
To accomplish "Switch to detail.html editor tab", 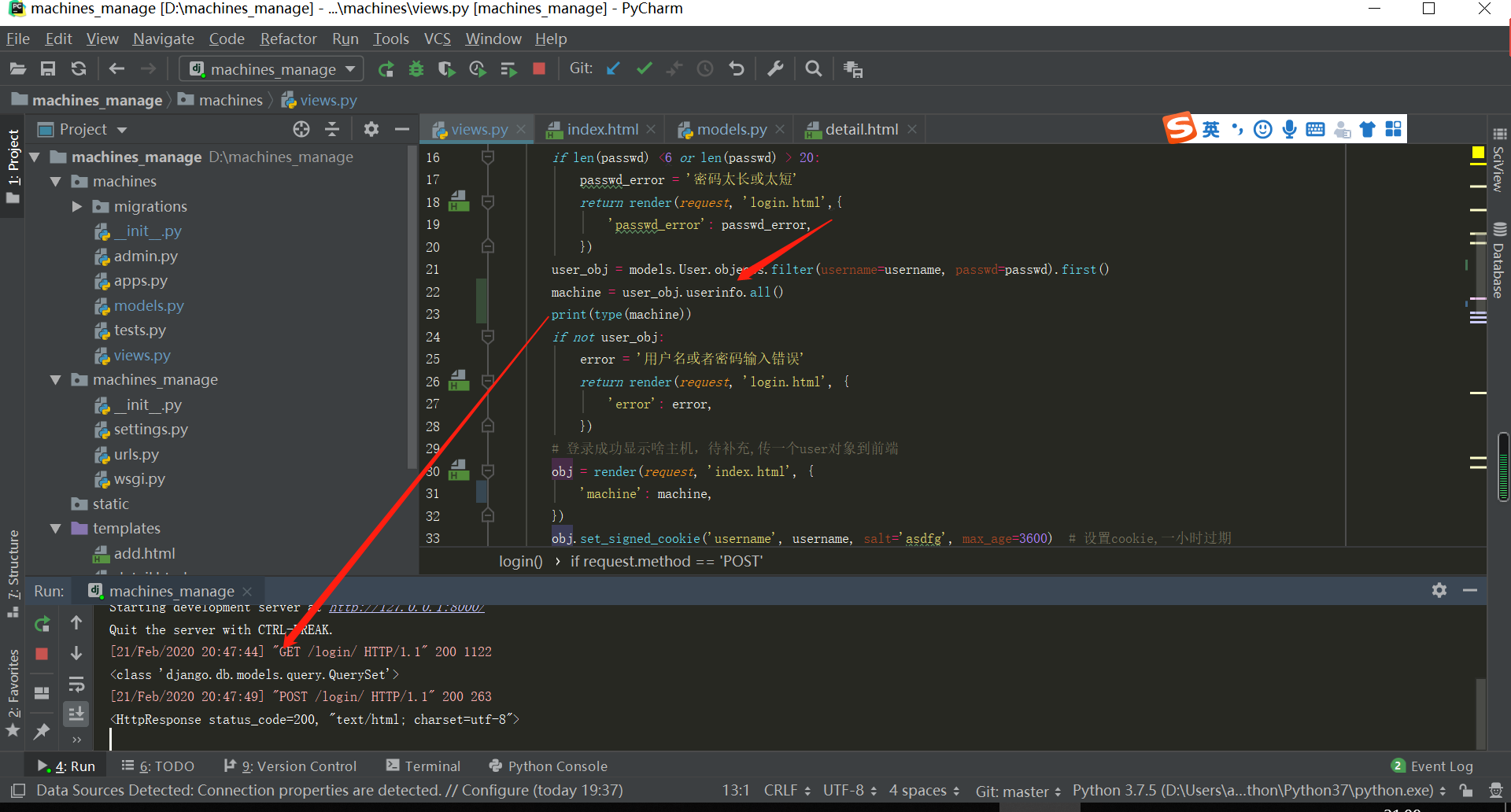I will coord(861,129).
